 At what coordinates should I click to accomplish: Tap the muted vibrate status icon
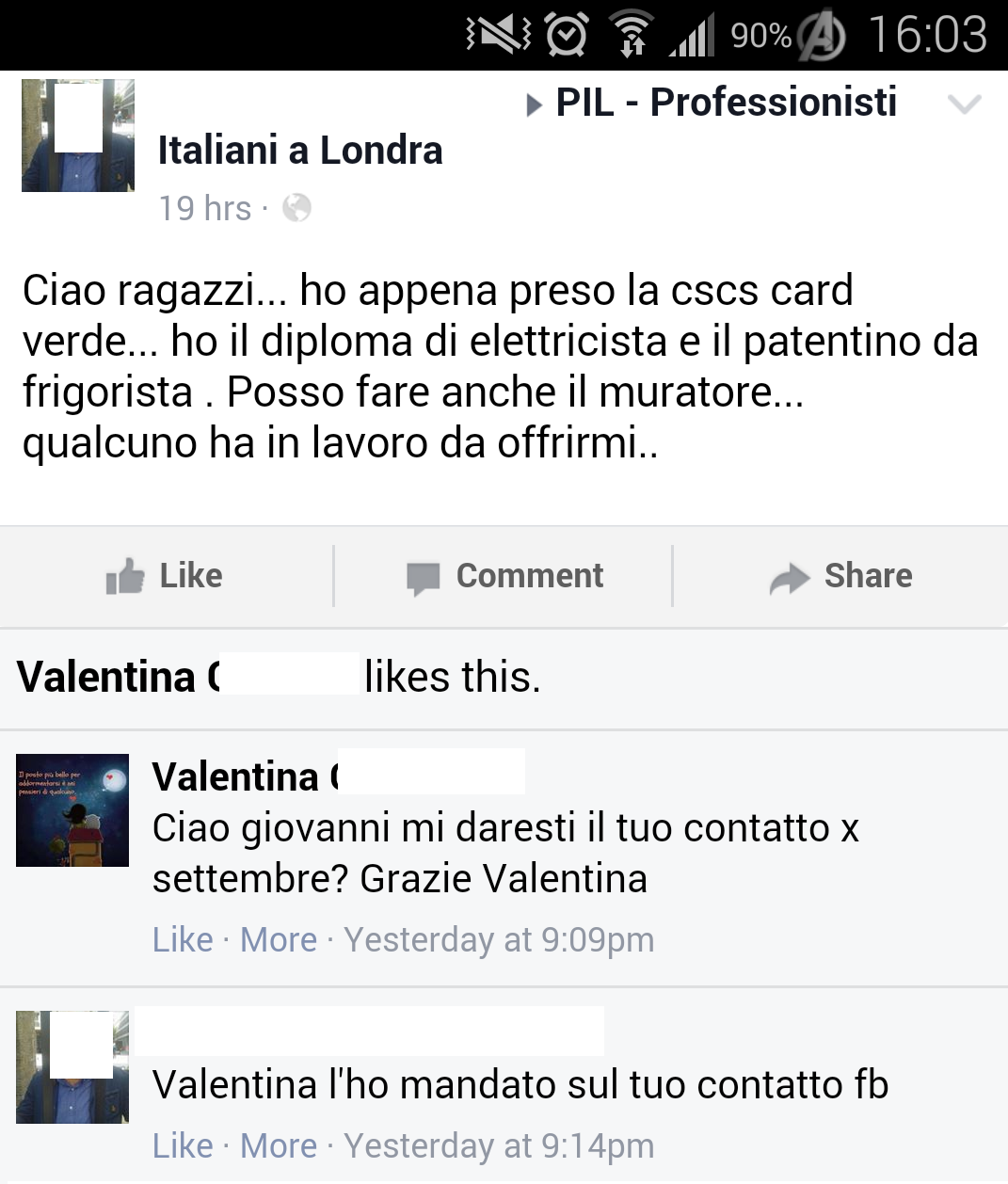499,35
